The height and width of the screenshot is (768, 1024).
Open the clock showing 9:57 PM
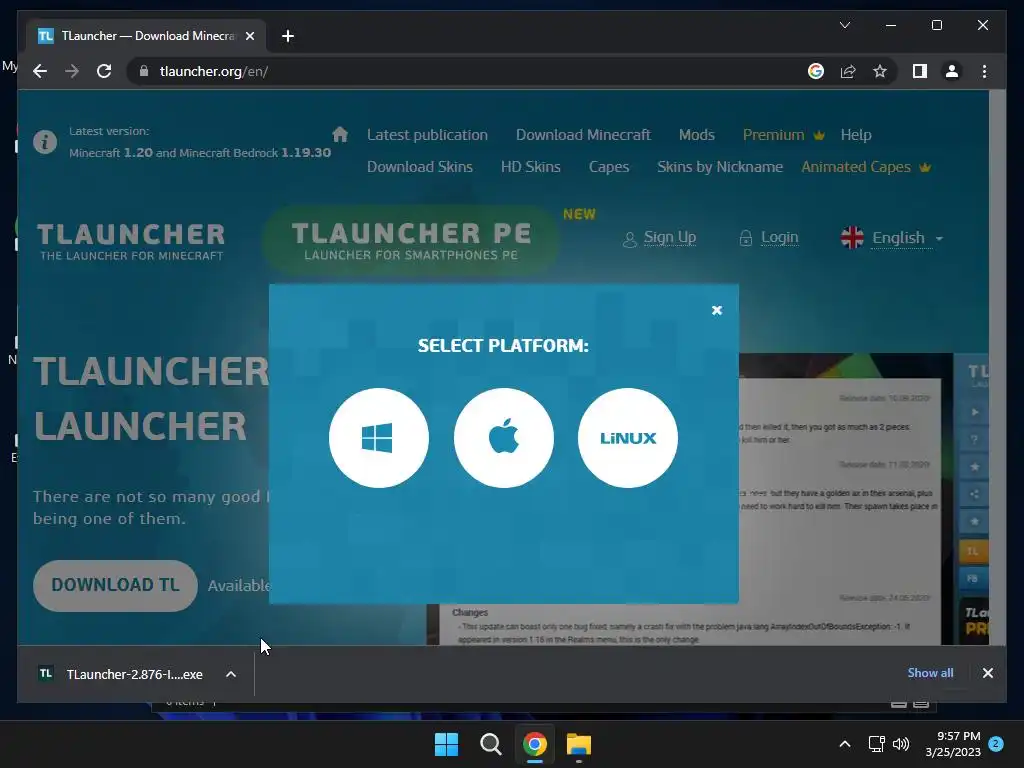[x=953, y=744]
